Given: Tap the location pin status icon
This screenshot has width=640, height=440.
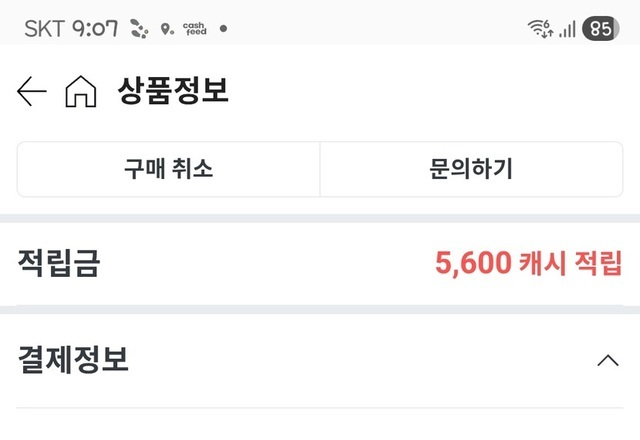Looking at the screenshot, I should point(166,29).
